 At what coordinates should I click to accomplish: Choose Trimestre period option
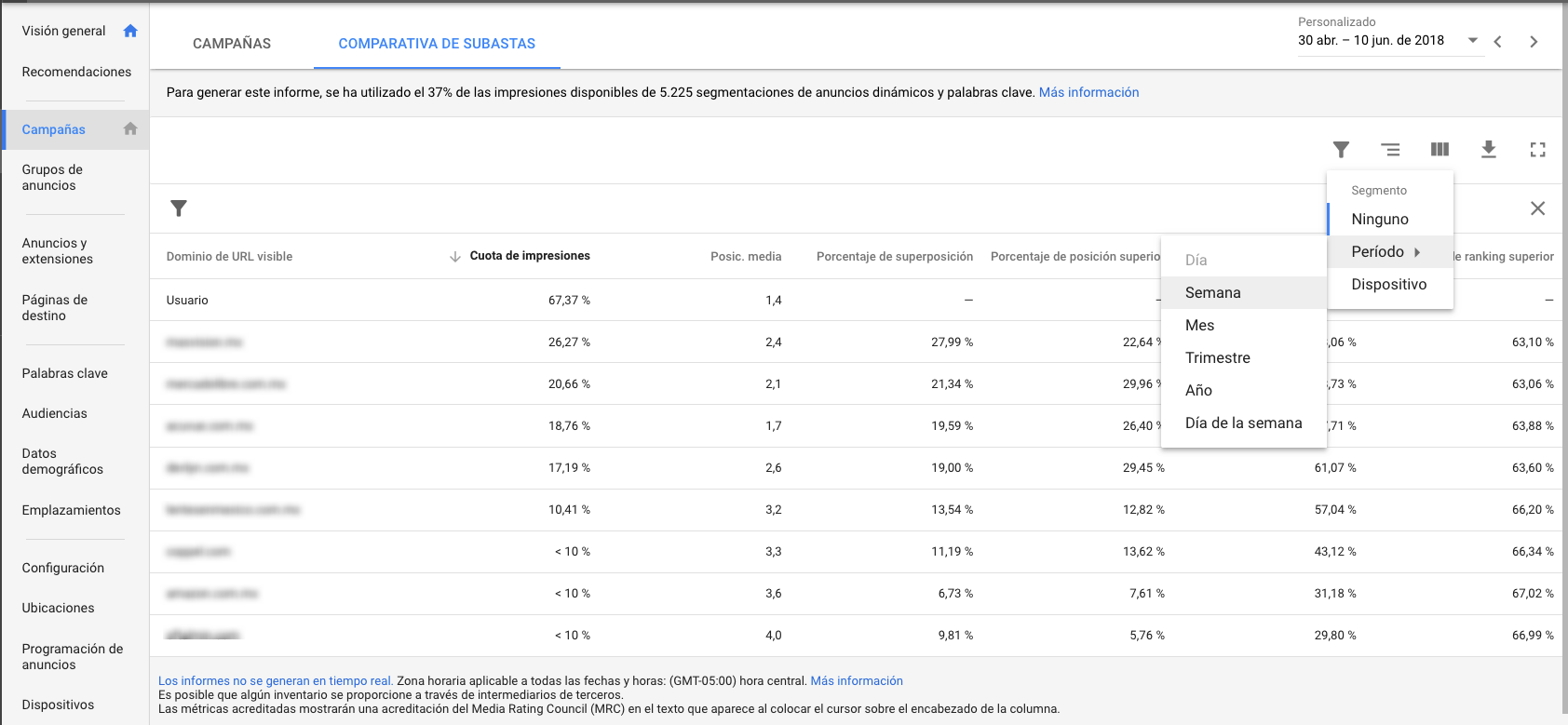[1244, 357]
